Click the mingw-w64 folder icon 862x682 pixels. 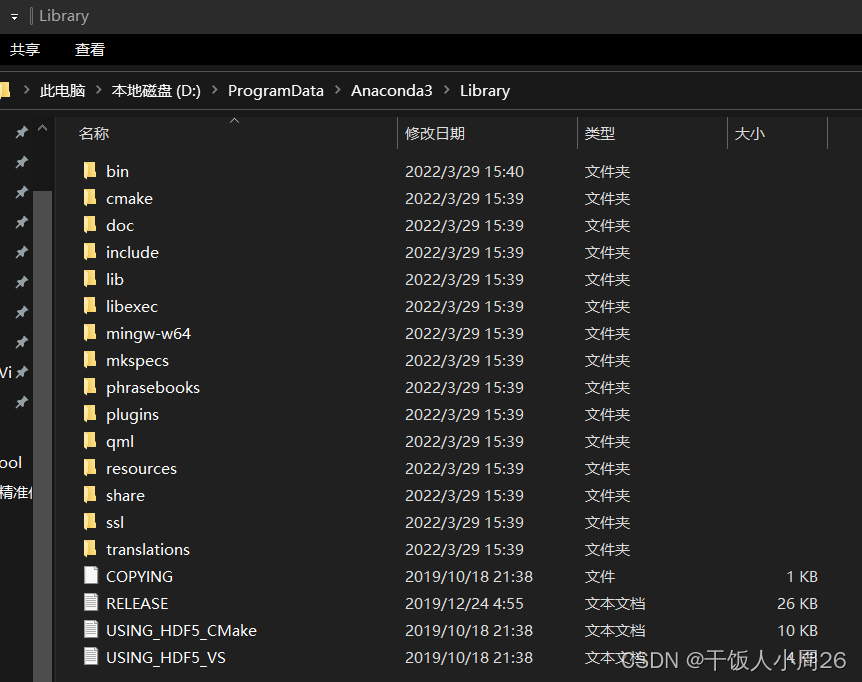click(90, 332)
